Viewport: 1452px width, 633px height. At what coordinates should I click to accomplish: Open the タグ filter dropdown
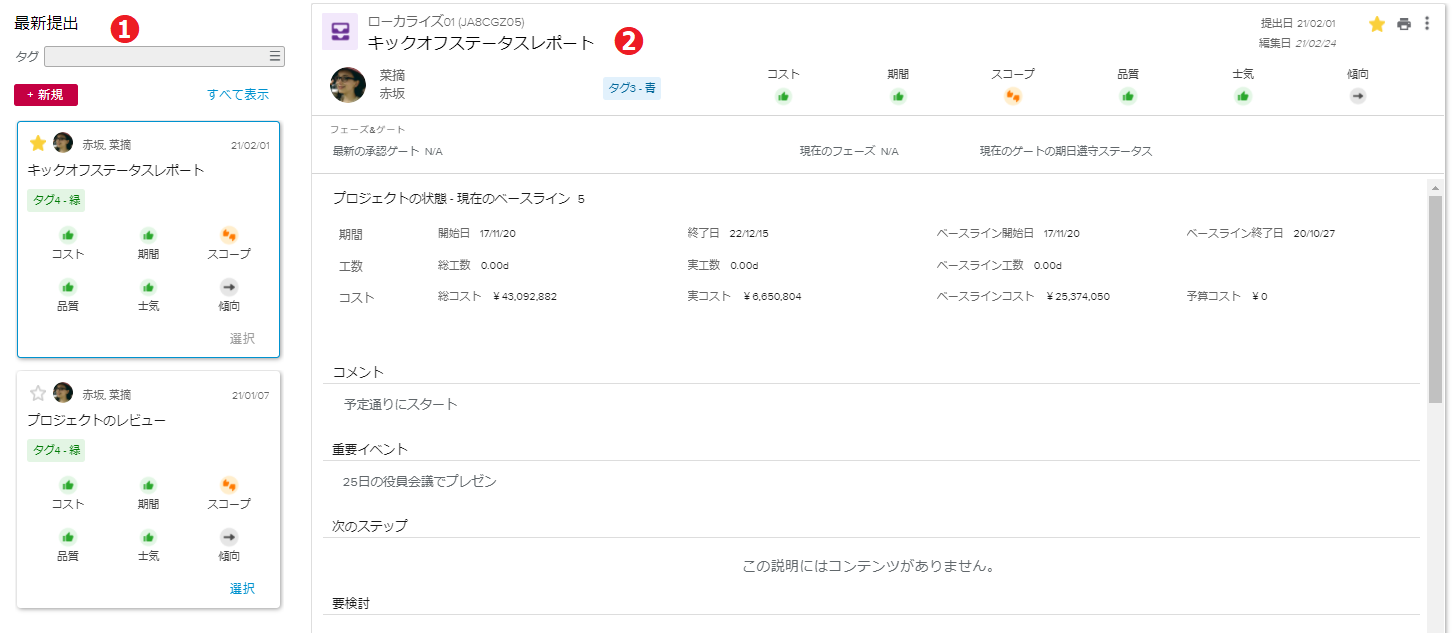coord(165,56)
